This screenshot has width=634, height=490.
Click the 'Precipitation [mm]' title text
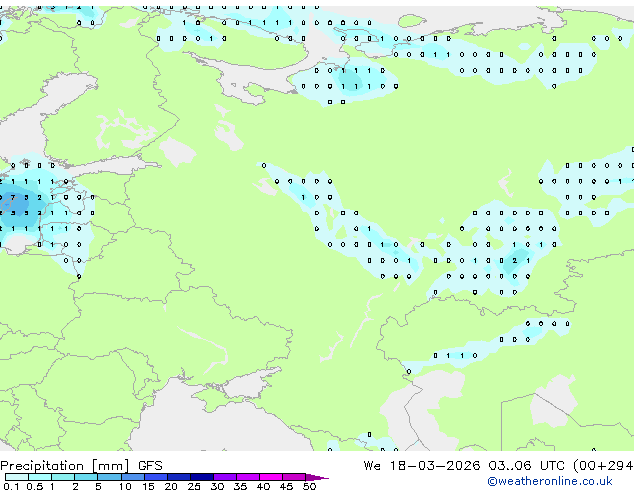point(65,466)
